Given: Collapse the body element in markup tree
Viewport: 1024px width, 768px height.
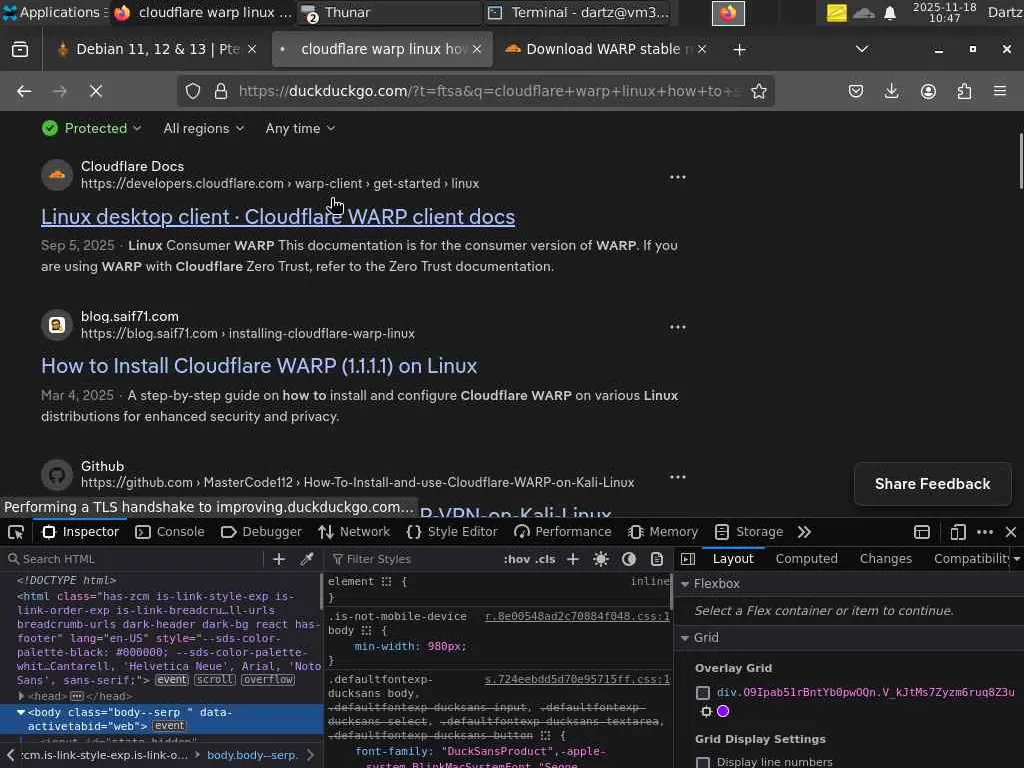Looking at the screenshot, I should pos(21,712).
